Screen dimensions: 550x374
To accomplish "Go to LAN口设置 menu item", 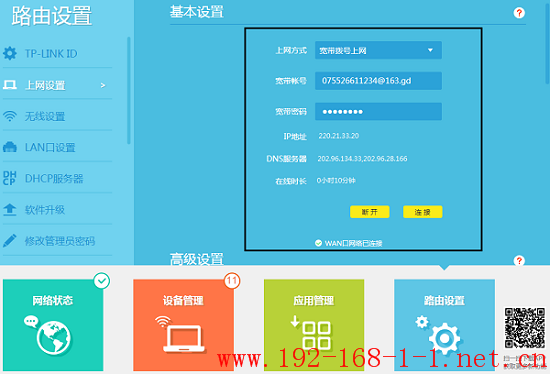I will [57, 147].
